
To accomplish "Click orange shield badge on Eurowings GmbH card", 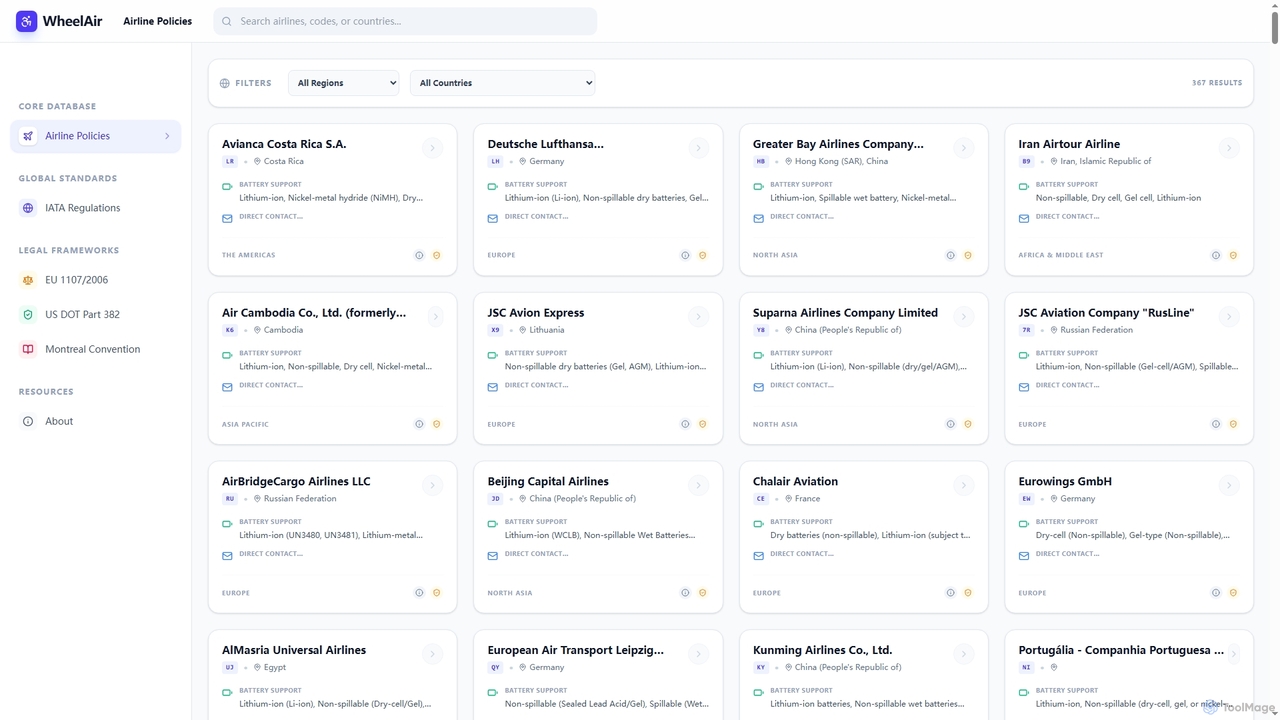I will (x=1233, y=593).
